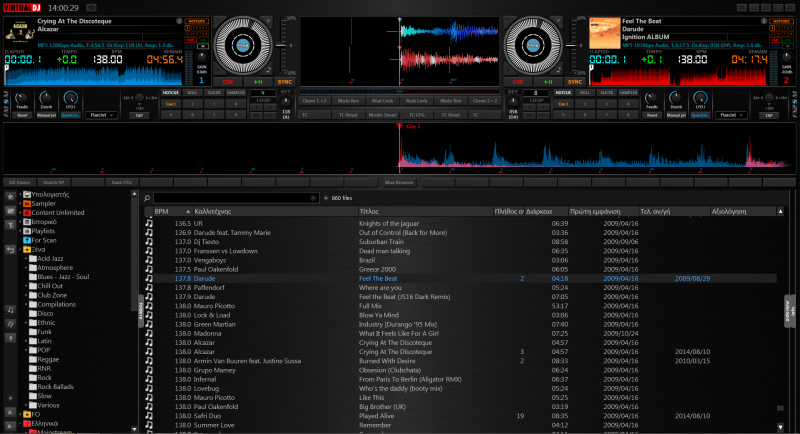Click the music note icon of the Darude Feel The Beat row
800x434 pixels.
[x=149, y=278]
